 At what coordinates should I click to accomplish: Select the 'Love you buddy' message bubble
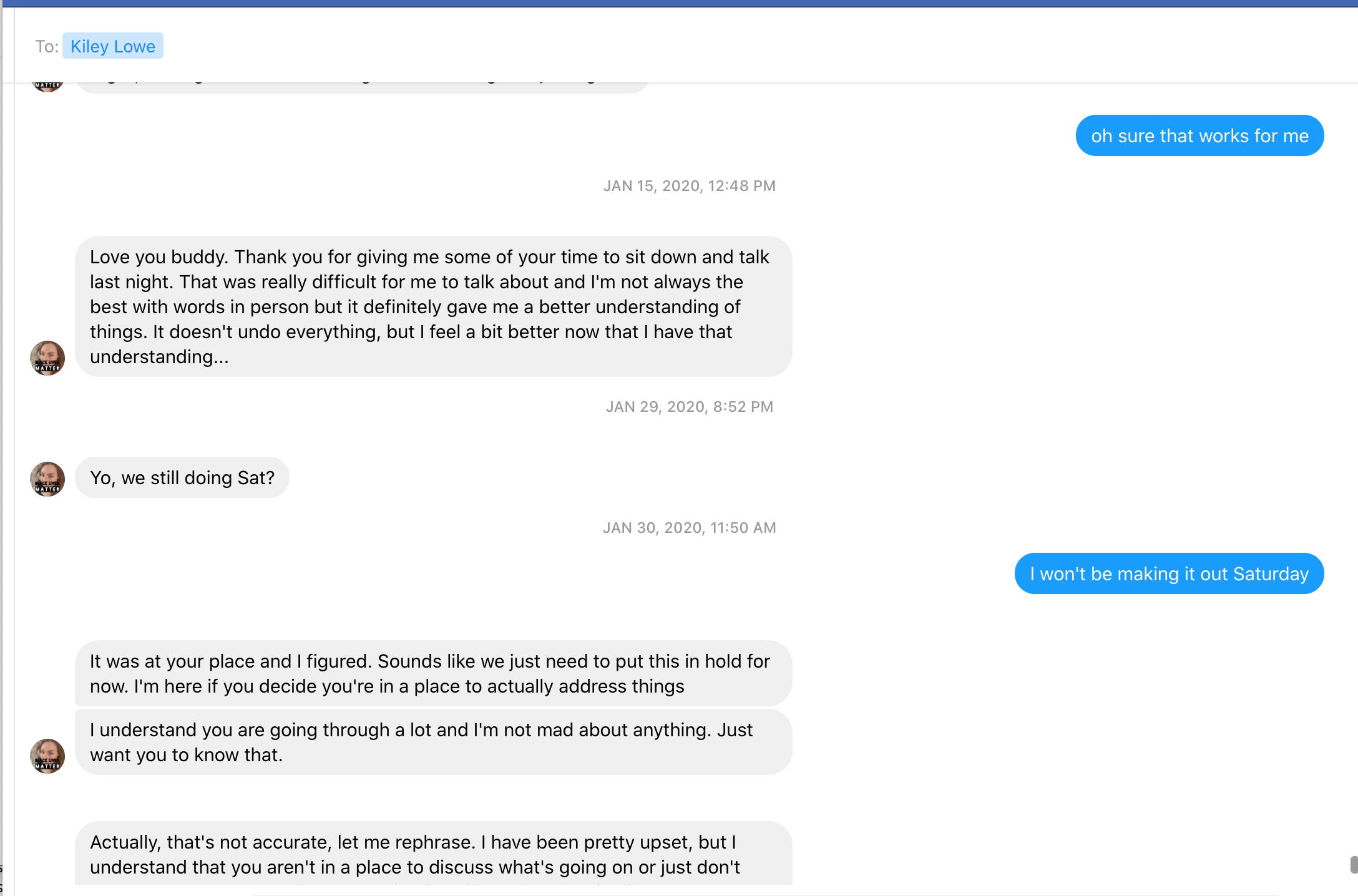pyautogui.click(x=433, y=306)
